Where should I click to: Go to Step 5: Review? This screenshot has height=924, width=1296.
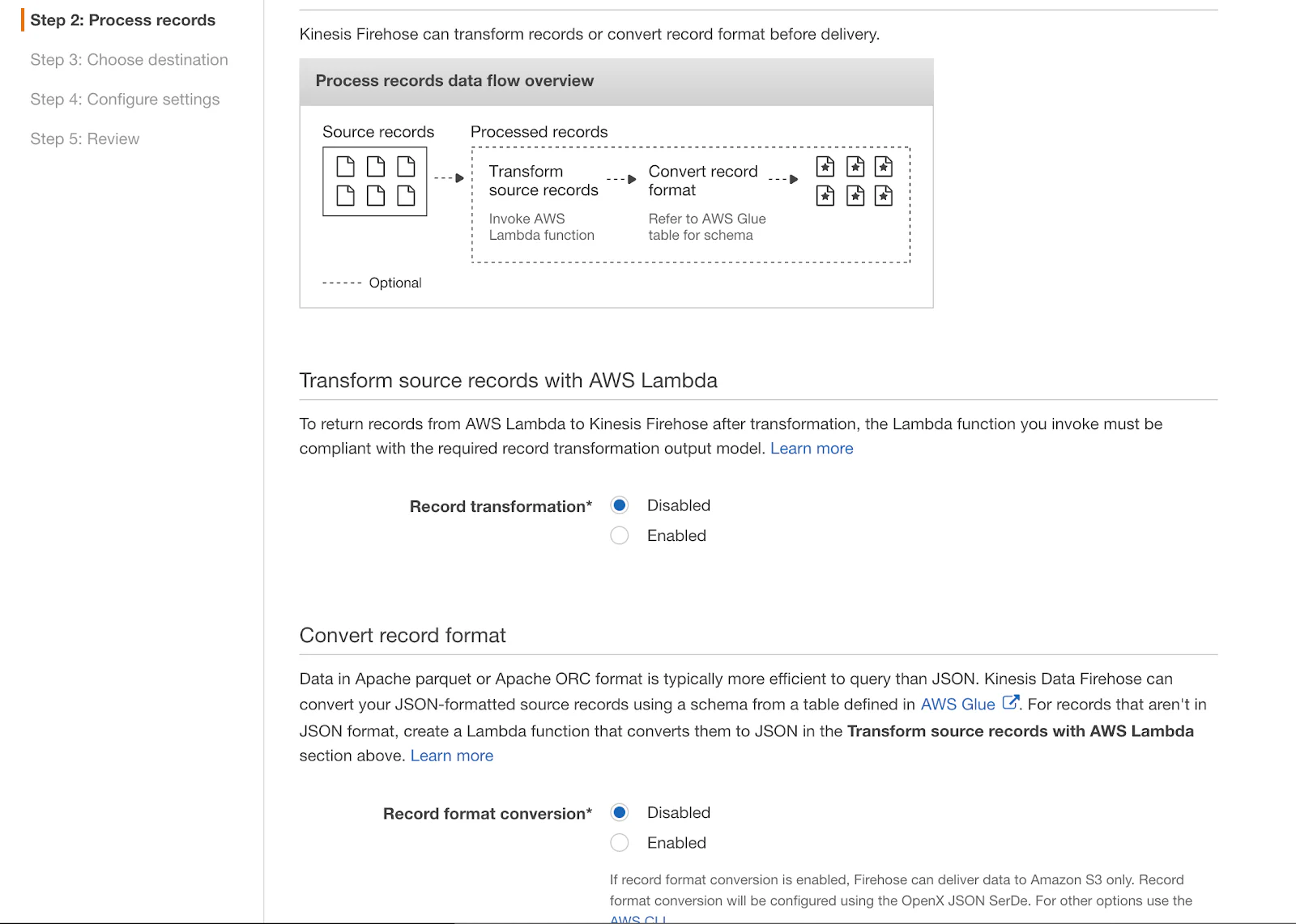click(85, 139)
